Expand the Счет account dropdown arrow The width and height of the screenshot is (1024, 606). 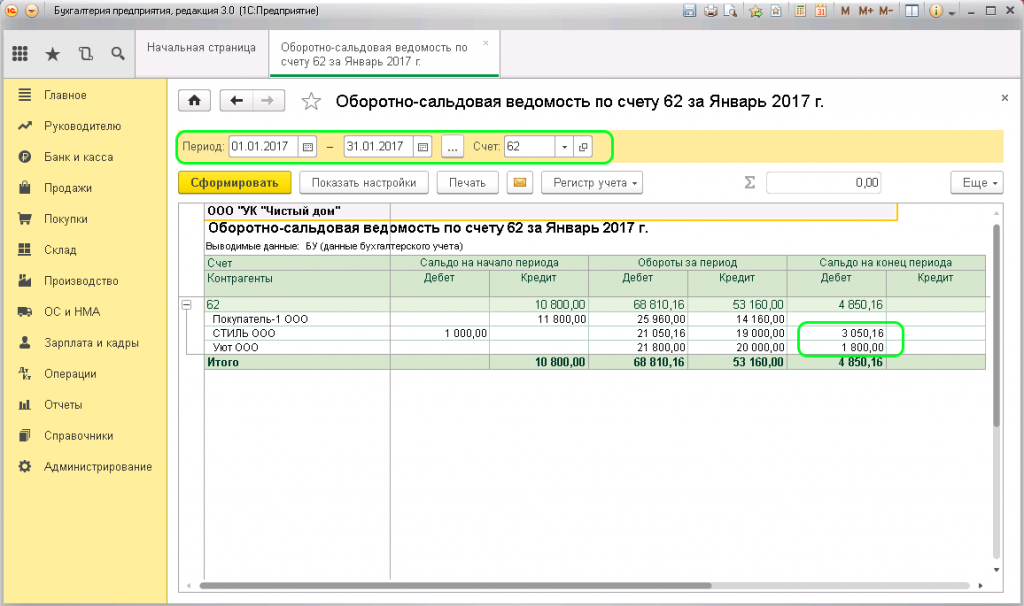click(564, 147)
